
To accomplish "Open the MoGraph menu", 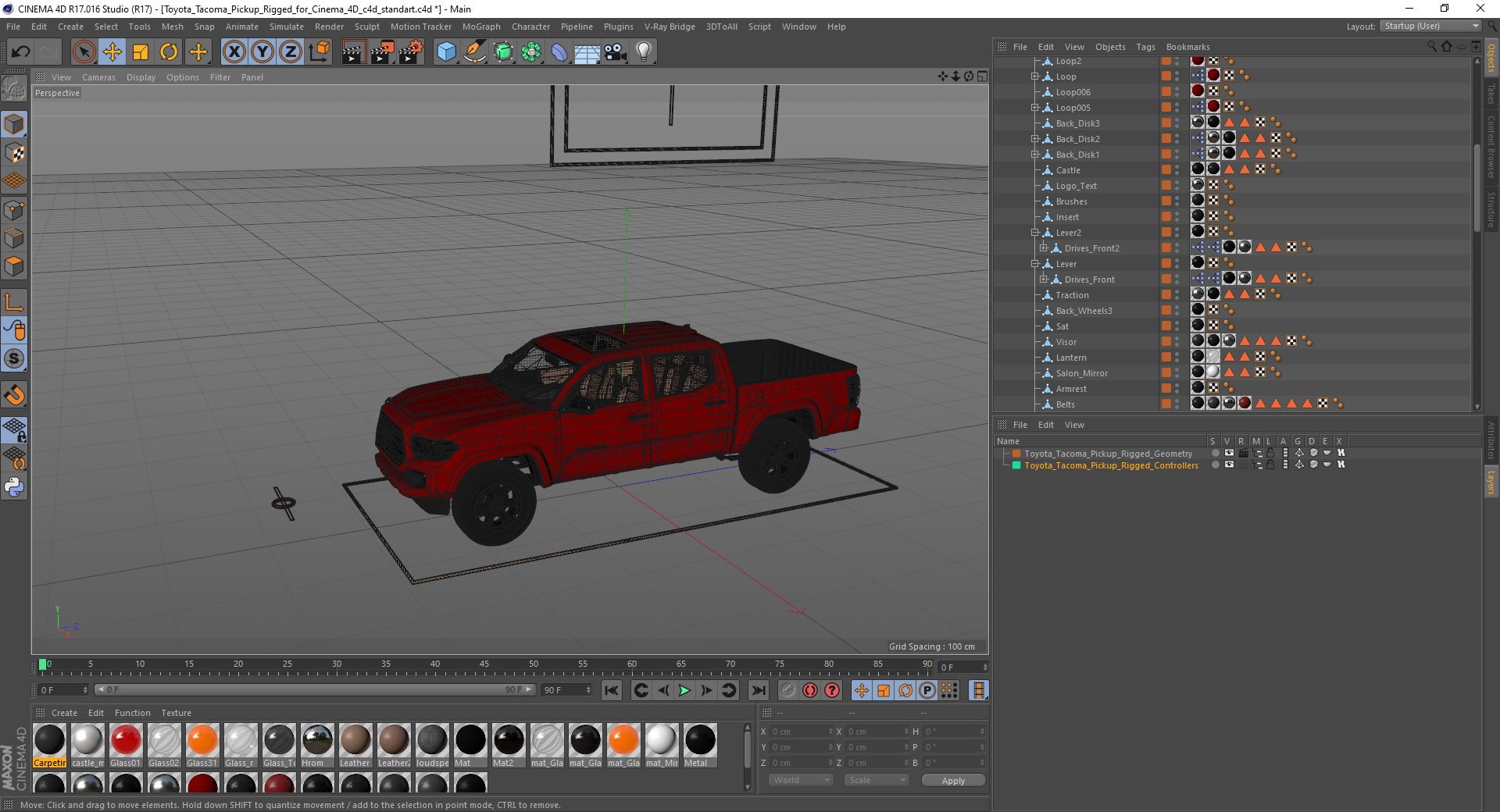I will 481,27.
